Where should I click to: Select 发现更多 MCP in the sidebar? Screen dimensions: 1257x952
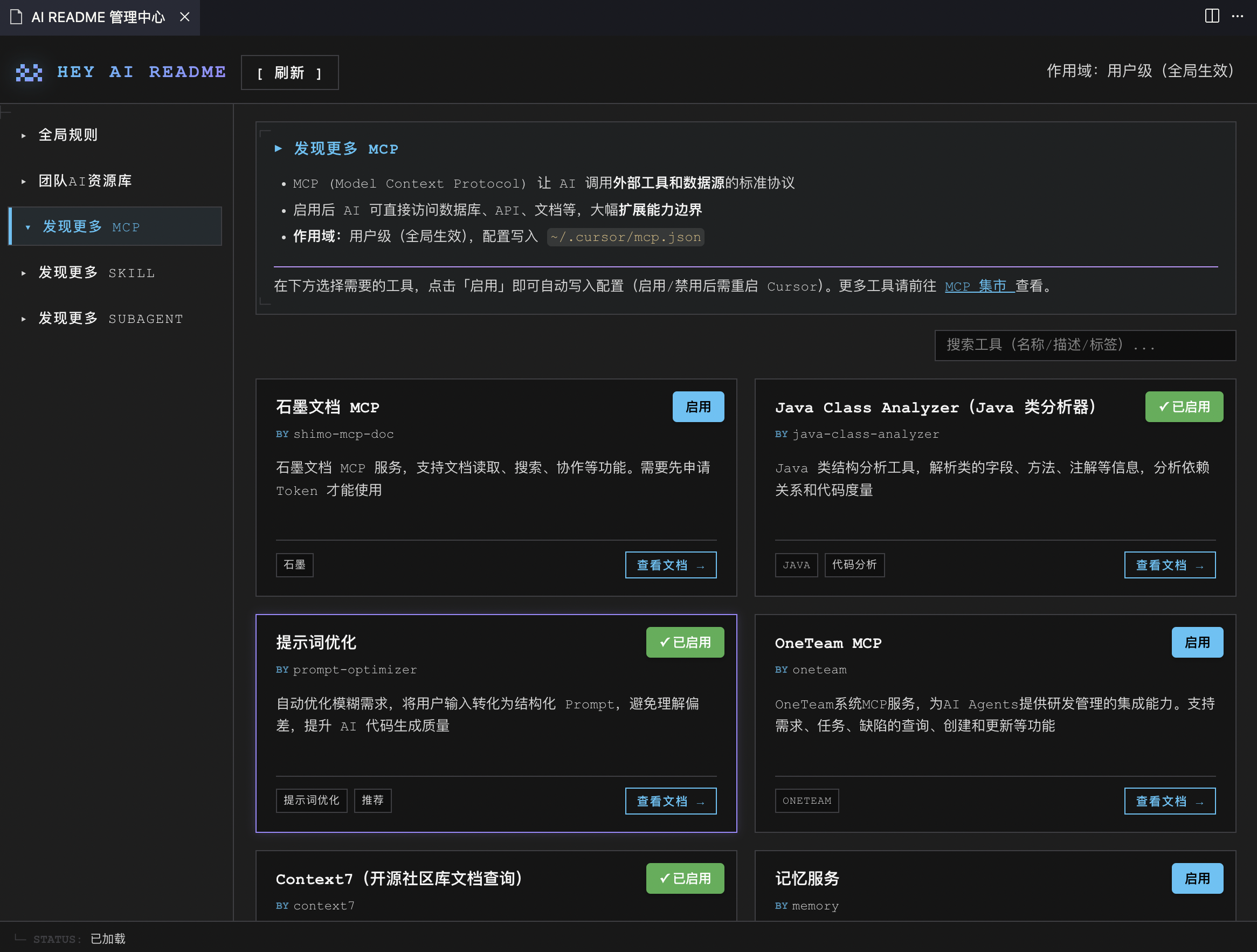pyautogui.click(x=115, y=227)
